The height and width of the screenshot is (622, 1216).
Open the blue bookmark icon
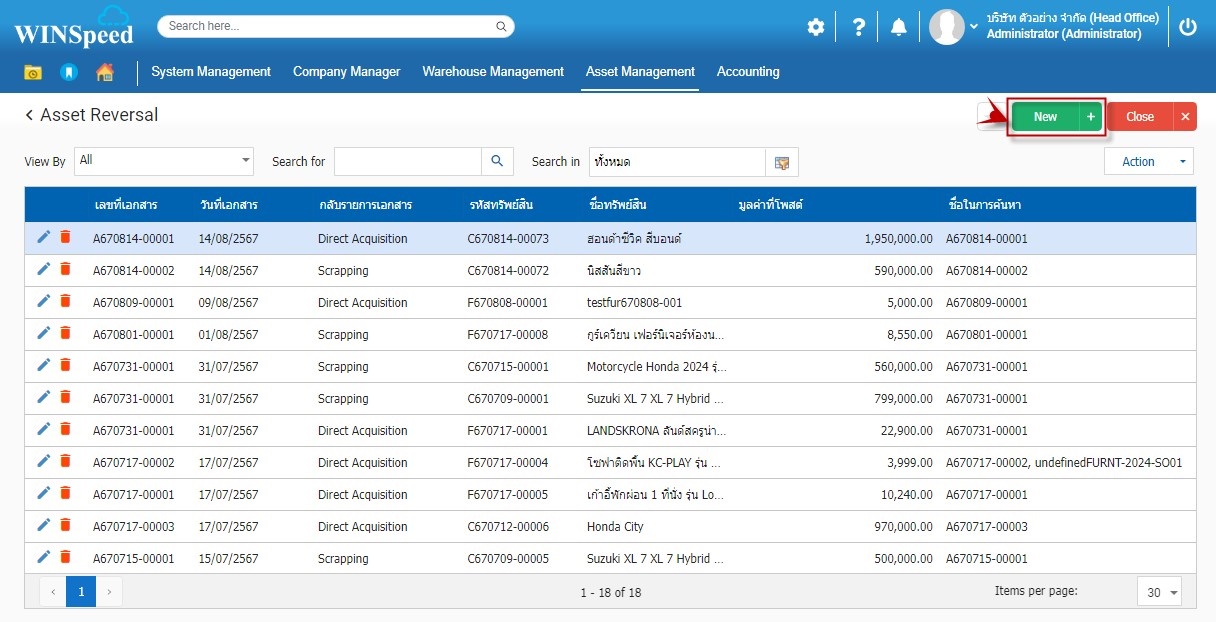coord(68,72)
